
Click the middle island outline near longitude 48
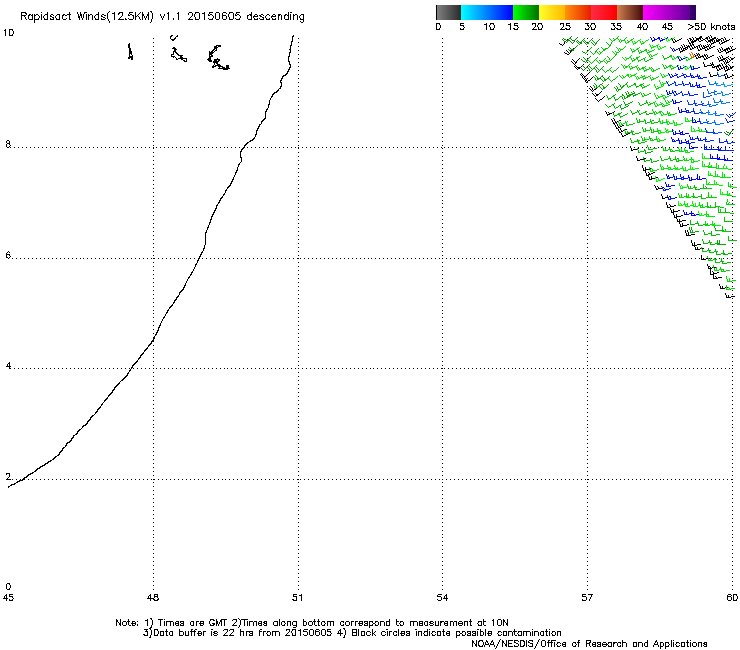(178, 55)
